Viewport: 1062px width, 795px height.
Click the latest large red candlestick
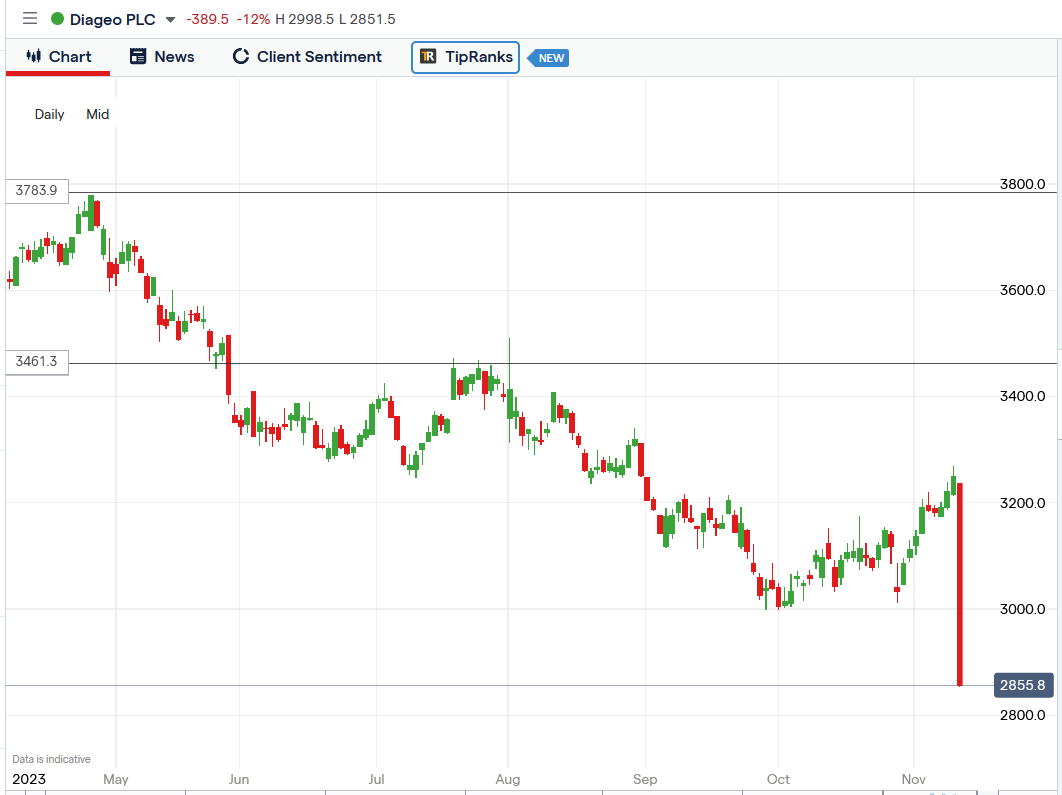(960, 584)
